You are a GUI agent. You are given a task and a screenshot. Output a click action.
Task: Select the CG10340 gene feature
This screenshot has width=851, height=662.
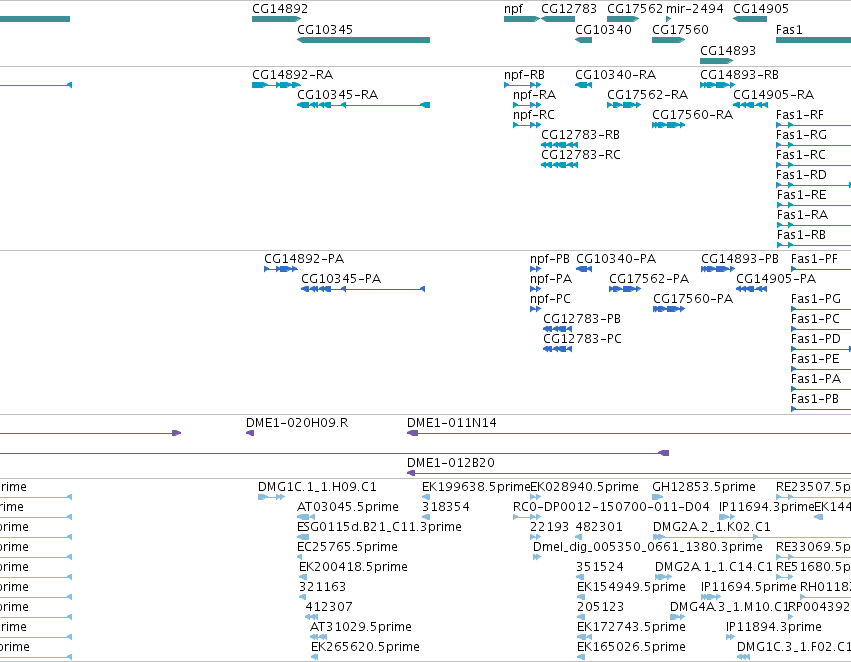click(583, 40)
